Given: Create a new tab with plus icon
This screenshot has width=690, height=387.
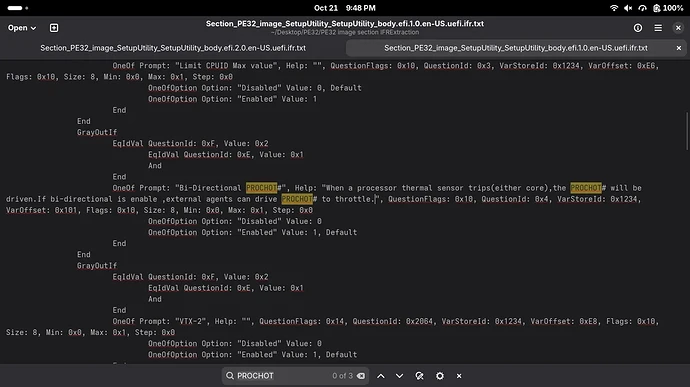Looking at the screenshot, I should pyautogui.click(x=54, y=28).
